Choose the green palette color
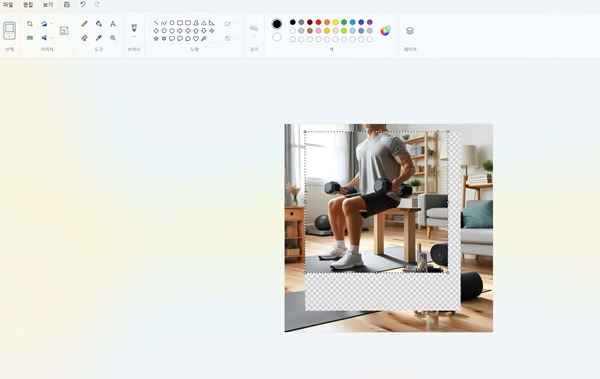This screenshot has height=379, width=600. tap(344, 22)
